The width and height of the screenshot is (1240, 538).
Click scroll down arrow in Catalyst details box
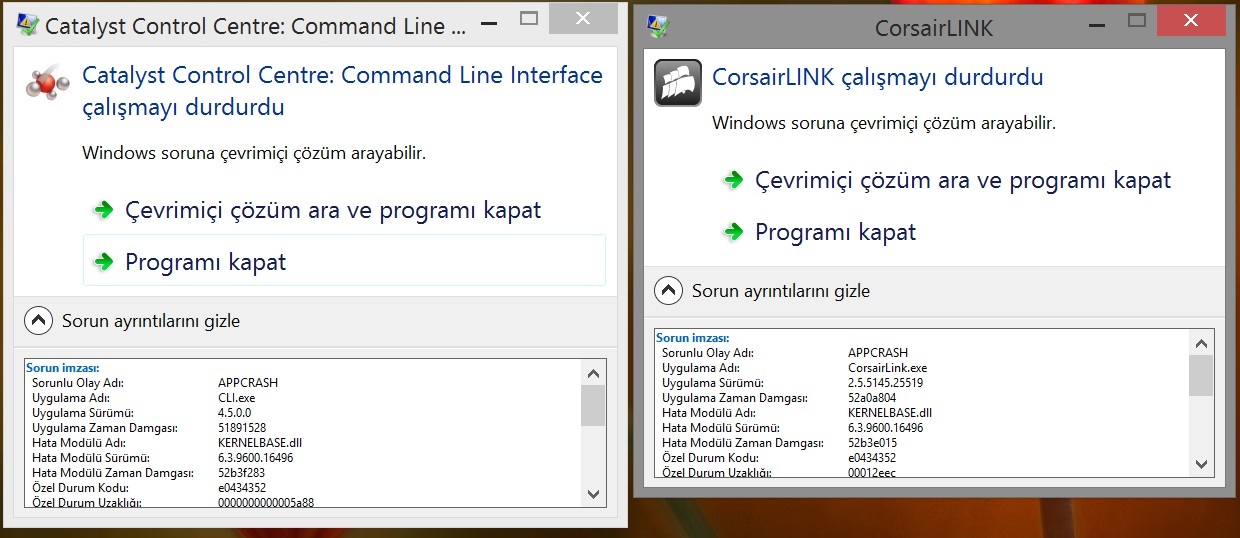[x=593, y=493]
